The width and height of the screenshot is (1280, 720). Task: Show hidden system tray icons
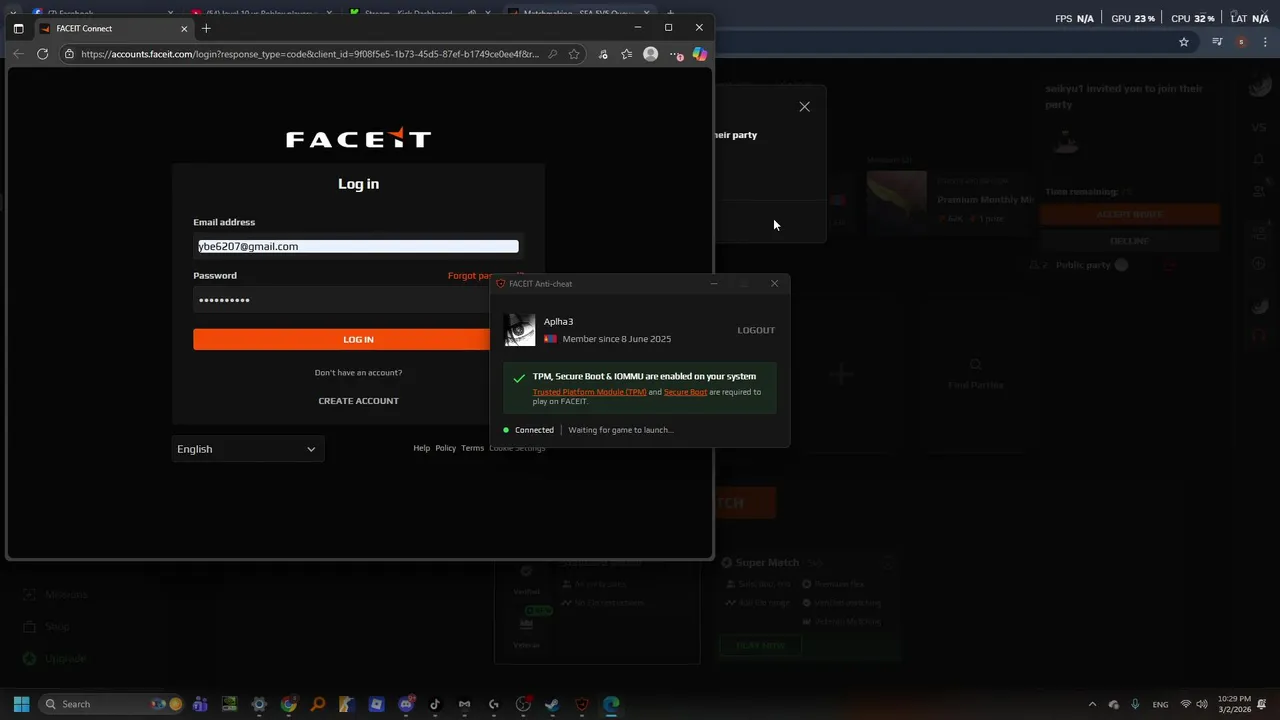[x=1092, y=704]
